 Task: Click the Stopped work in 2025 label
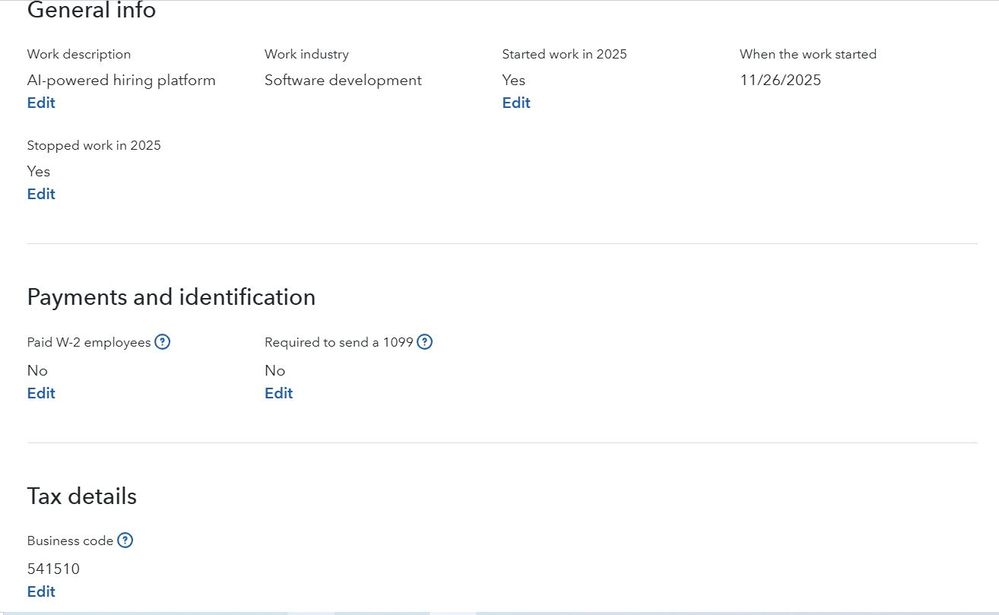pos(94,145)
